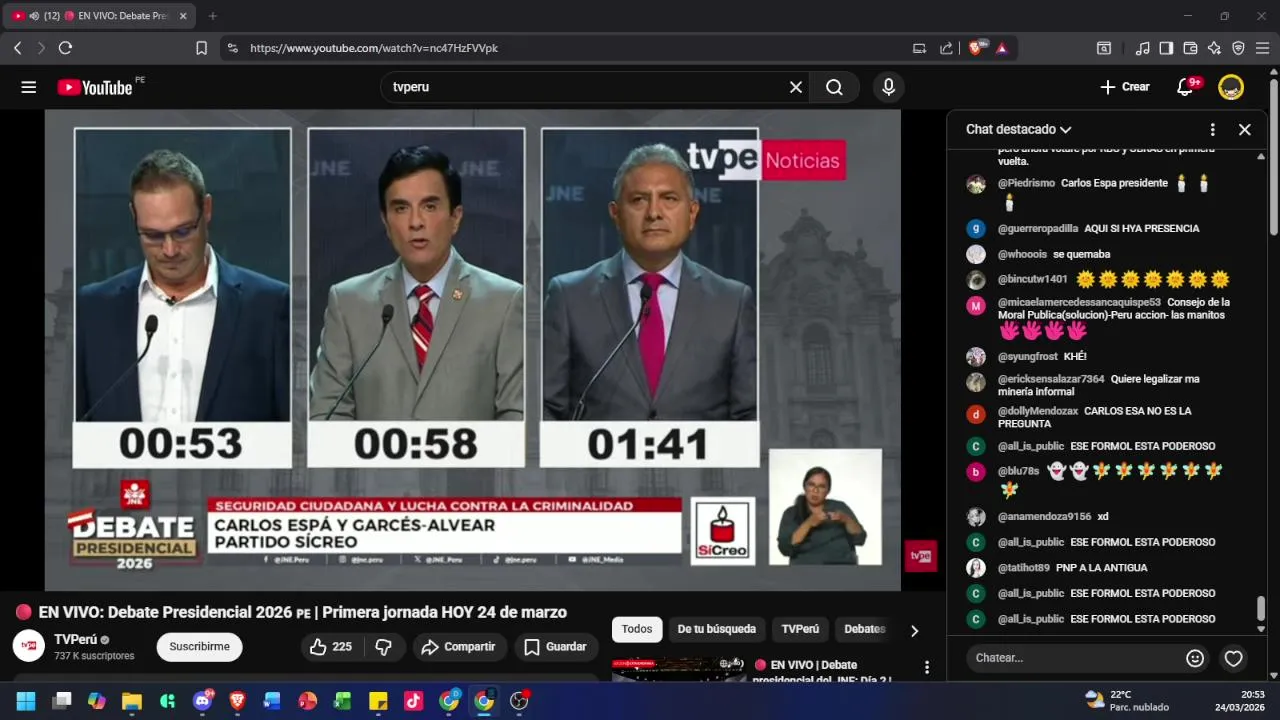Open the browser main menu
The width and height of the screenshot is (1280, 720).
[1263, 48]
